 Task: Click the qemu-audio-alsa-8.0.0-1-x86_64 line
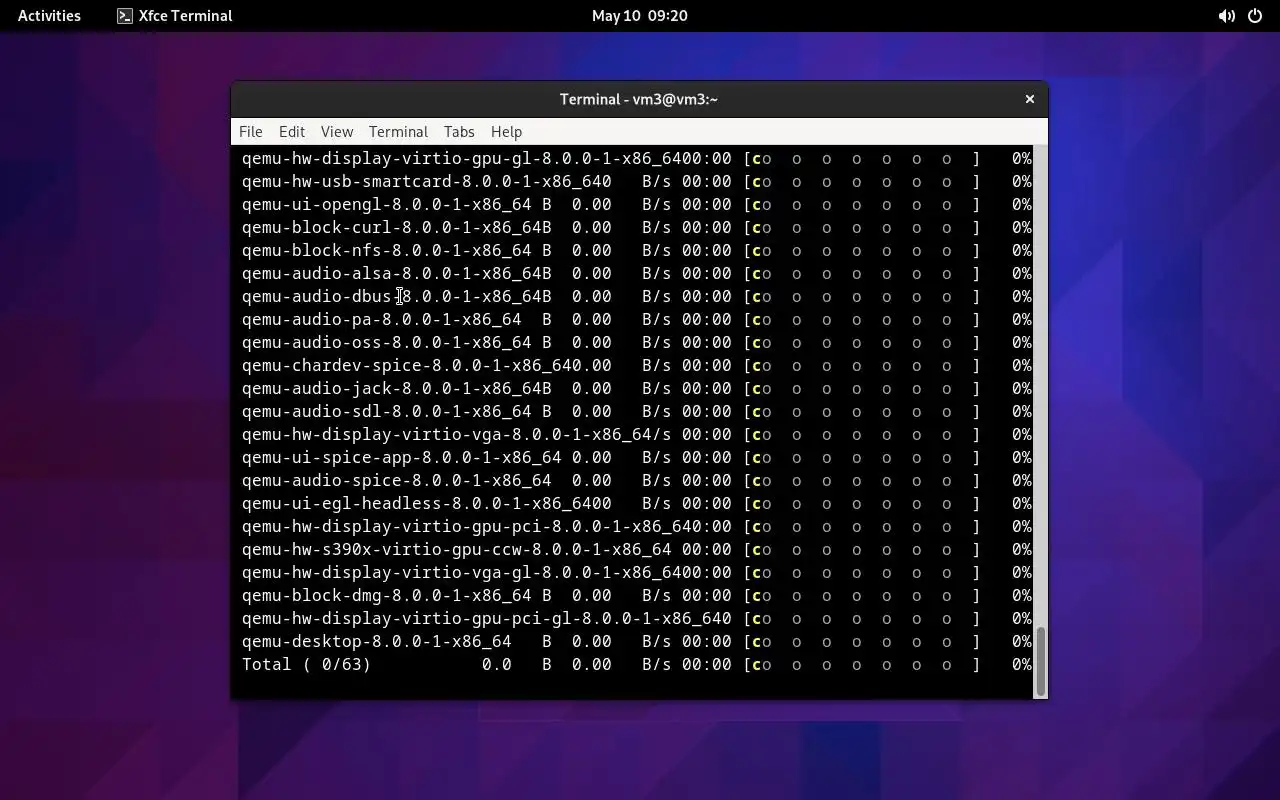(x=636, y=274)
